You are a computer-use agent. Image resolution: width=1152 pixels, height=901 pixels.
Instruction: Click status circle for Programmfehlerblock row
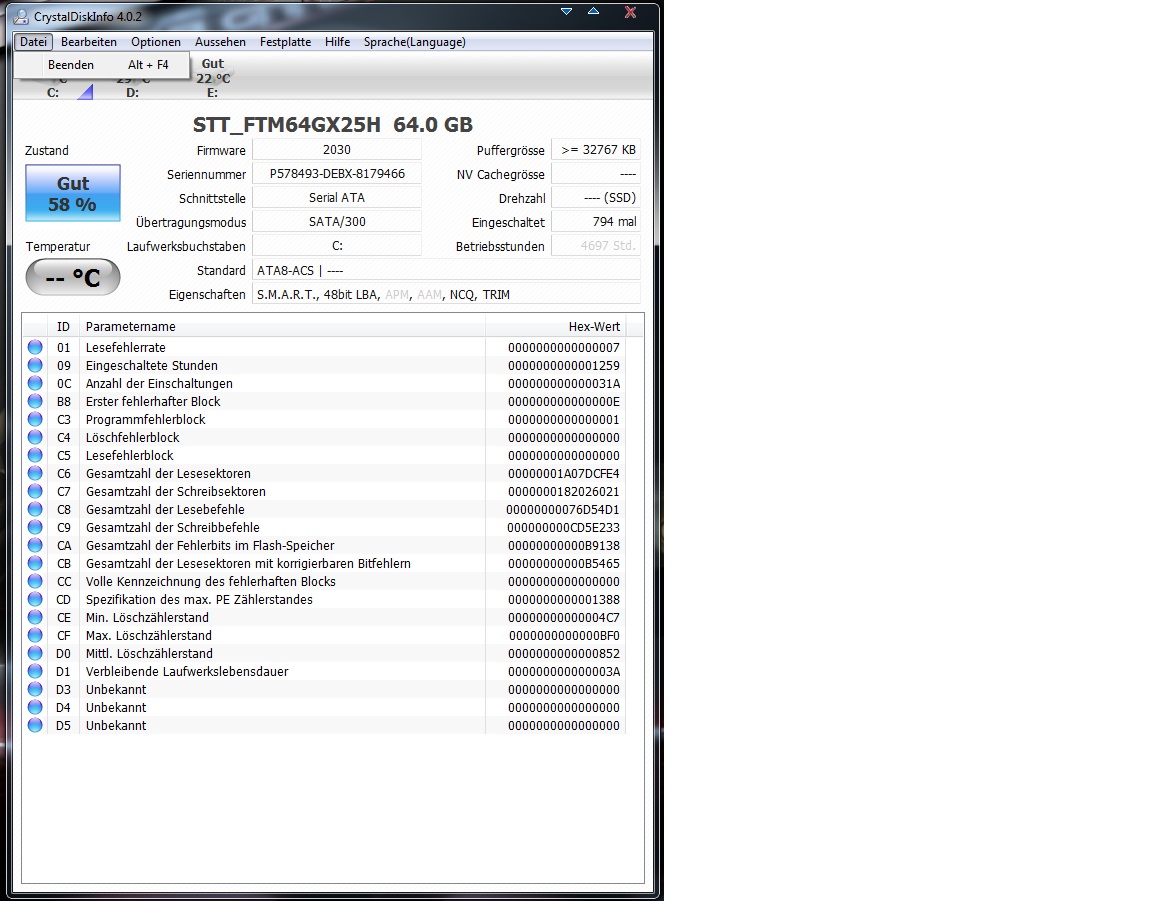[x=35, y=419]
